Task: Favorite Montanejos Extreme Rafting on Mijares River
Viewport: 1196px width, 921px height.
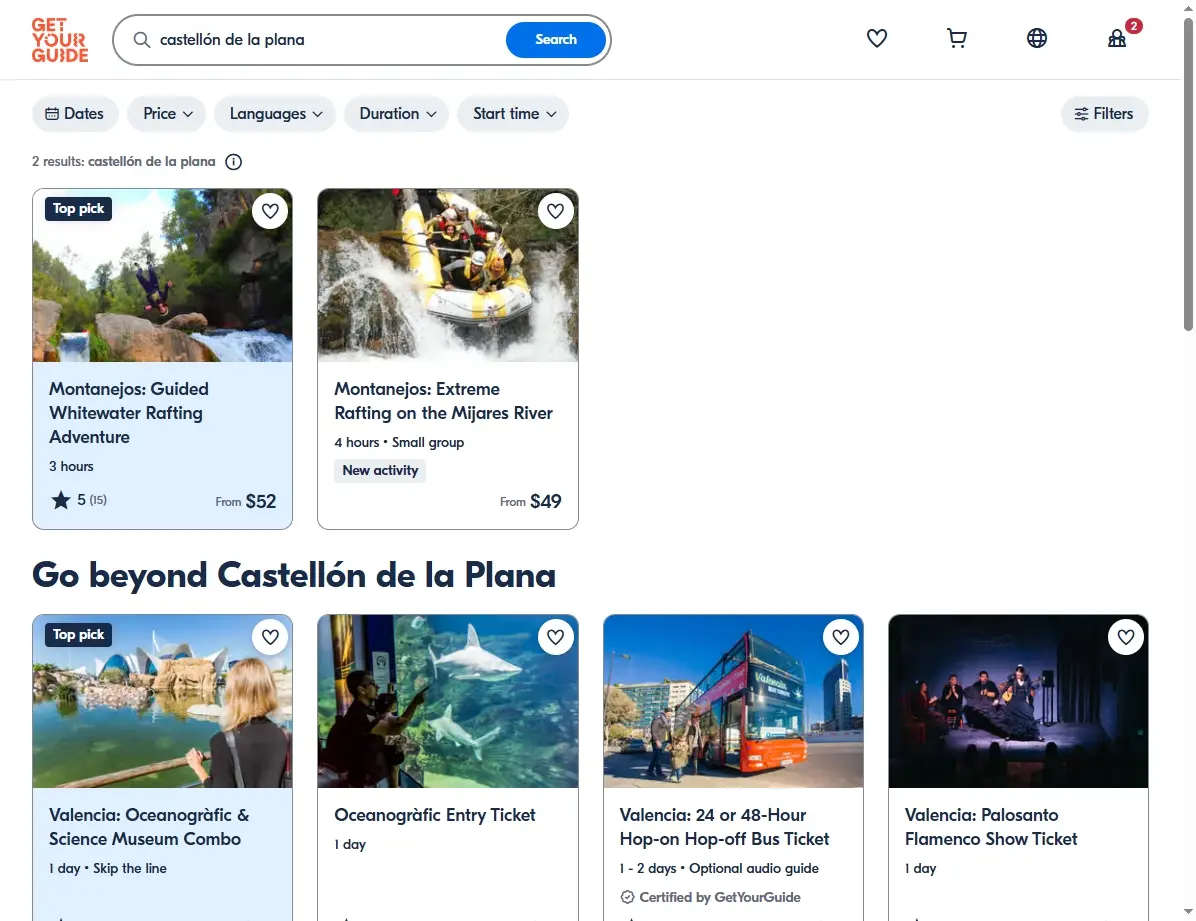Action: click(555, 211)
